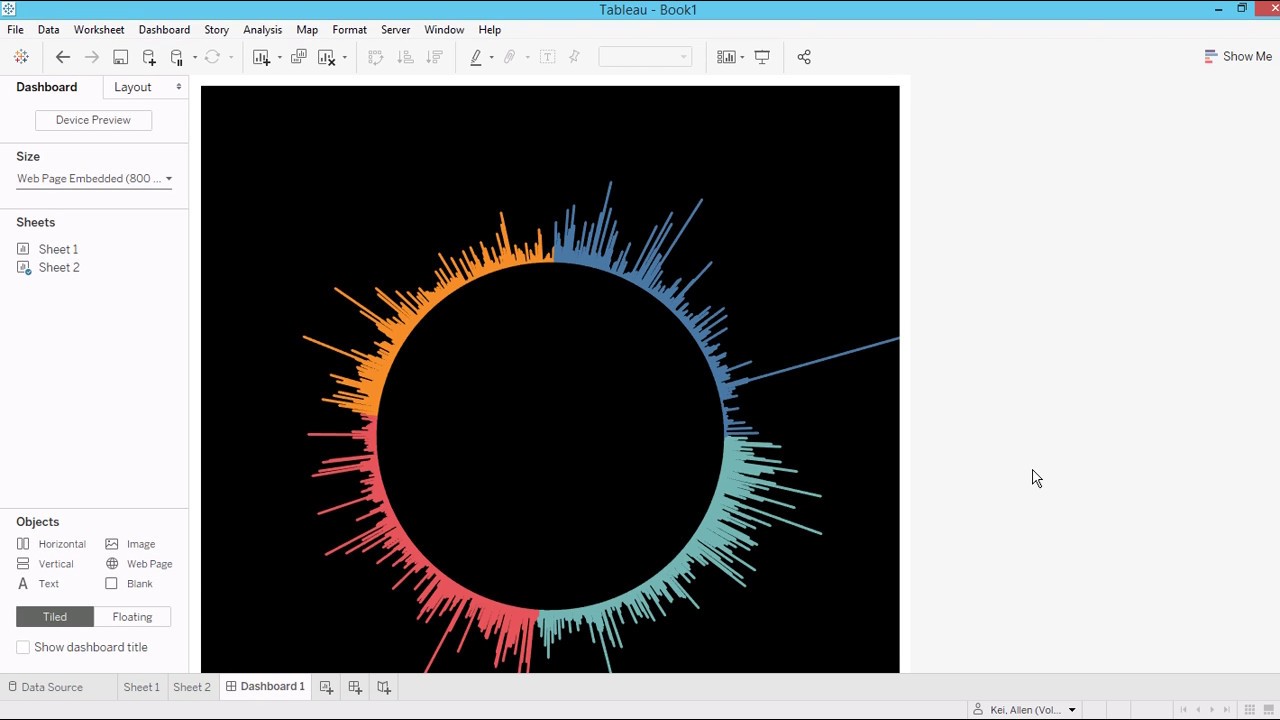Screen dimensions: 1280x720
Task: Add a new dashboard from the bottom tab icon
Action: tap(355, 687)
